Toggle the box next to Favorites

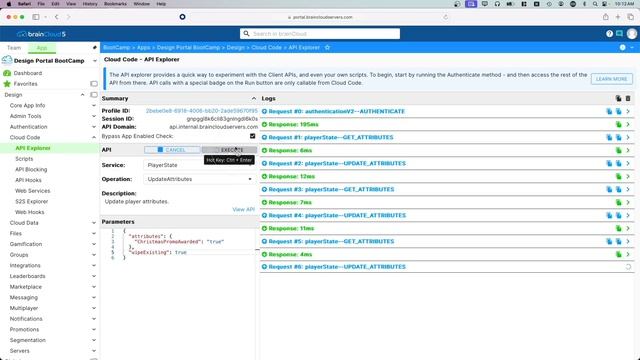click(94, 84)
